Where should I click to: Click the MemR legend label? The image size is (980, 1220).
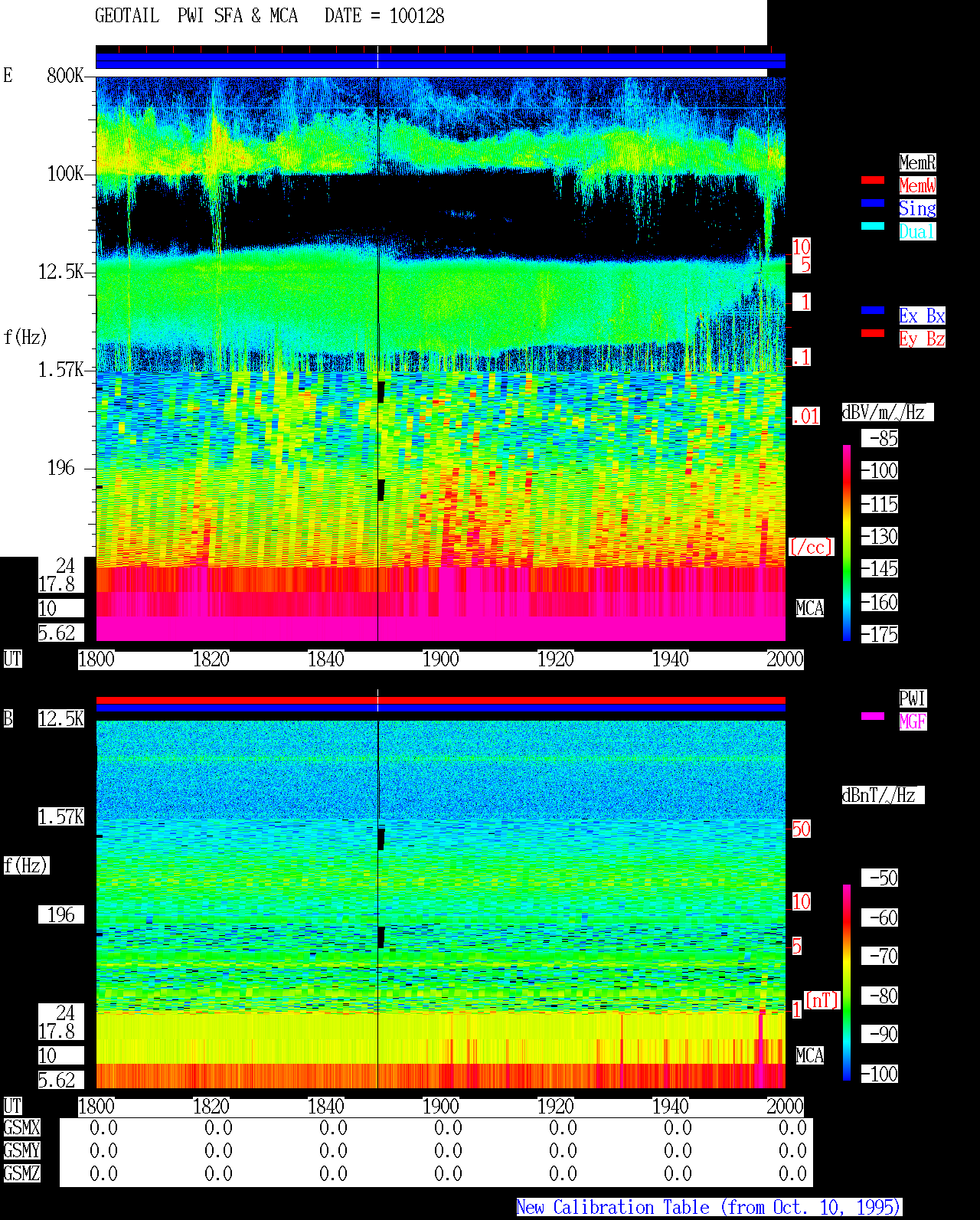coord(917,162)
